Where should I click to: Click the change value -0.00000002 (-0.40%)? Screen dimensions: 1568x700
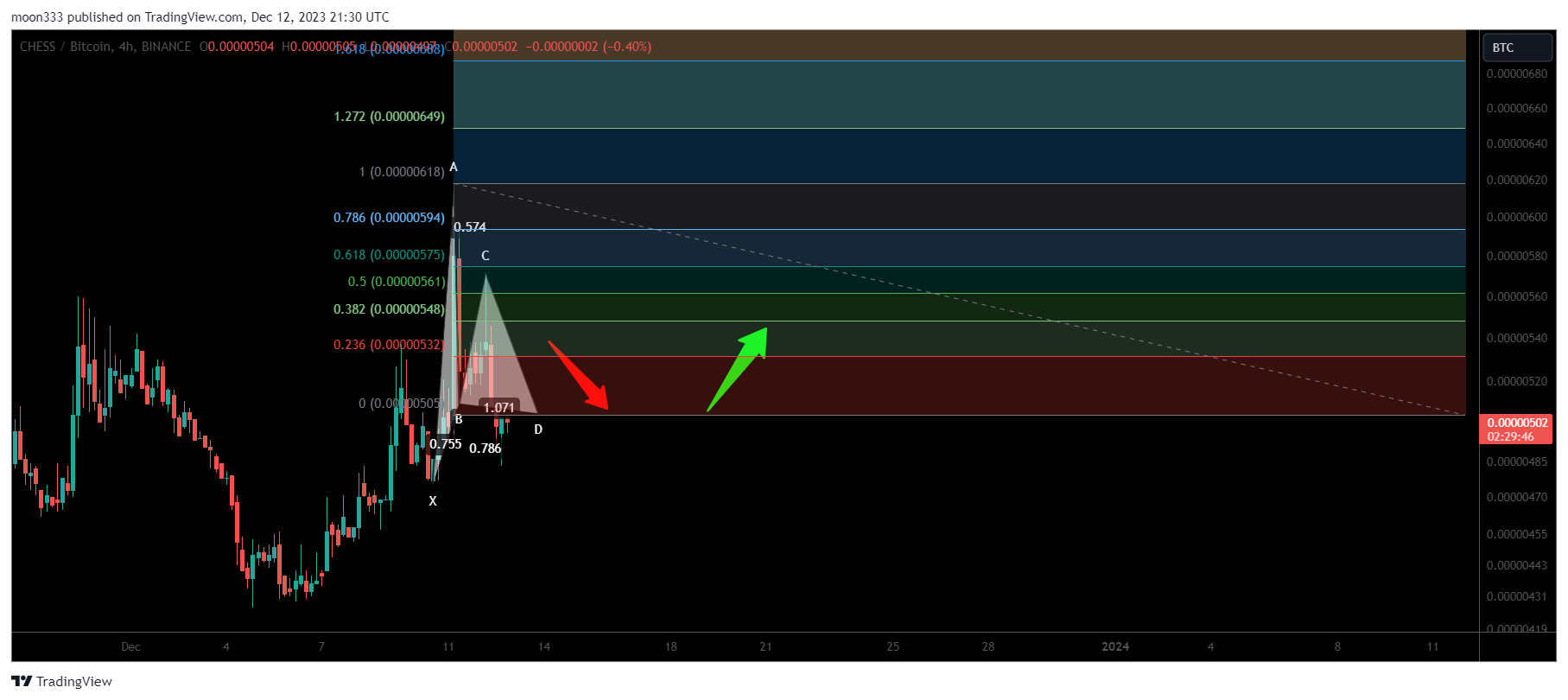coord(588,47)
